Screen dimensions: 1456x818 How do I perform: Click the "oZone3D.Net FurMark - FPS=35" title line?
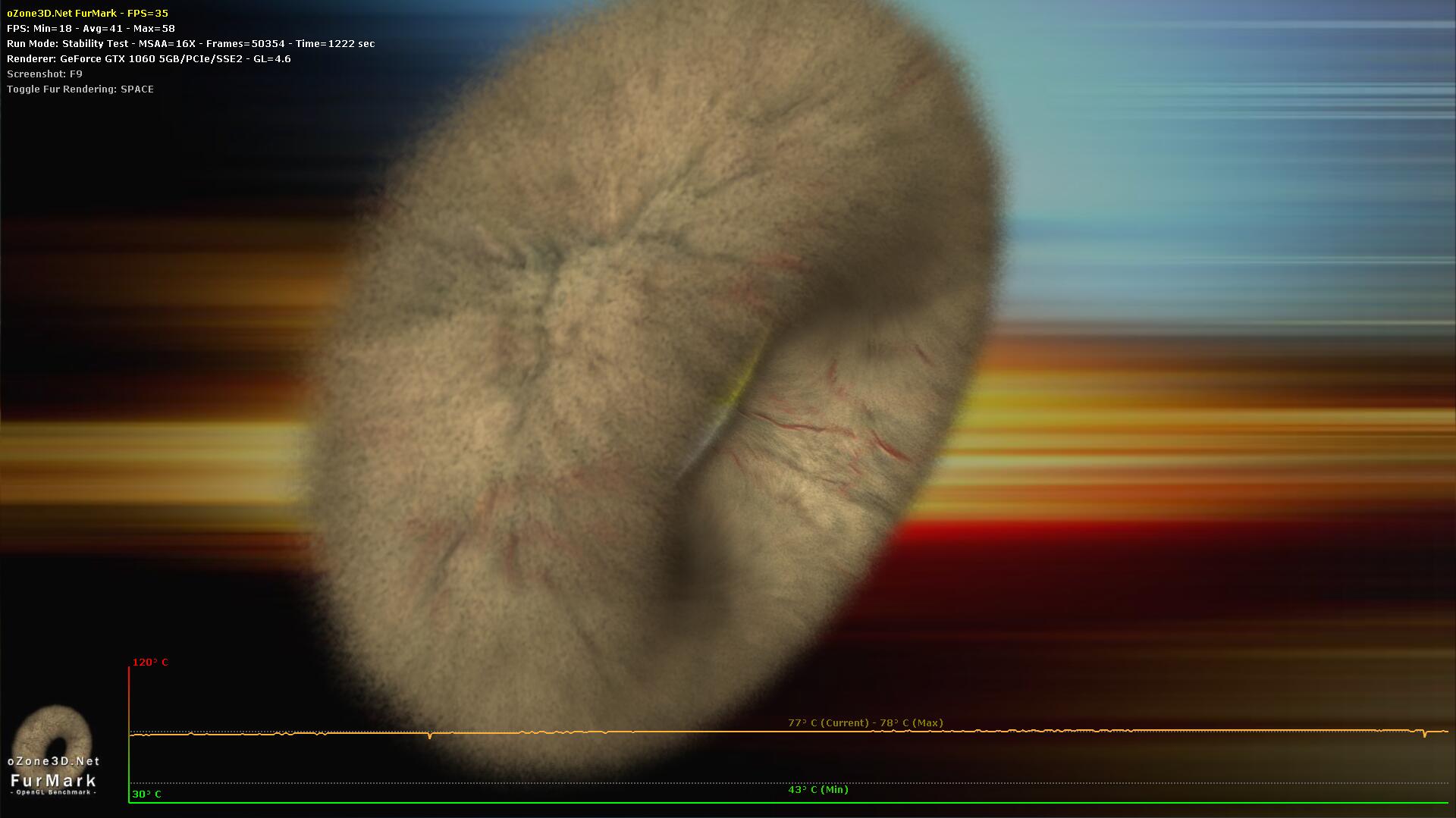87,13
